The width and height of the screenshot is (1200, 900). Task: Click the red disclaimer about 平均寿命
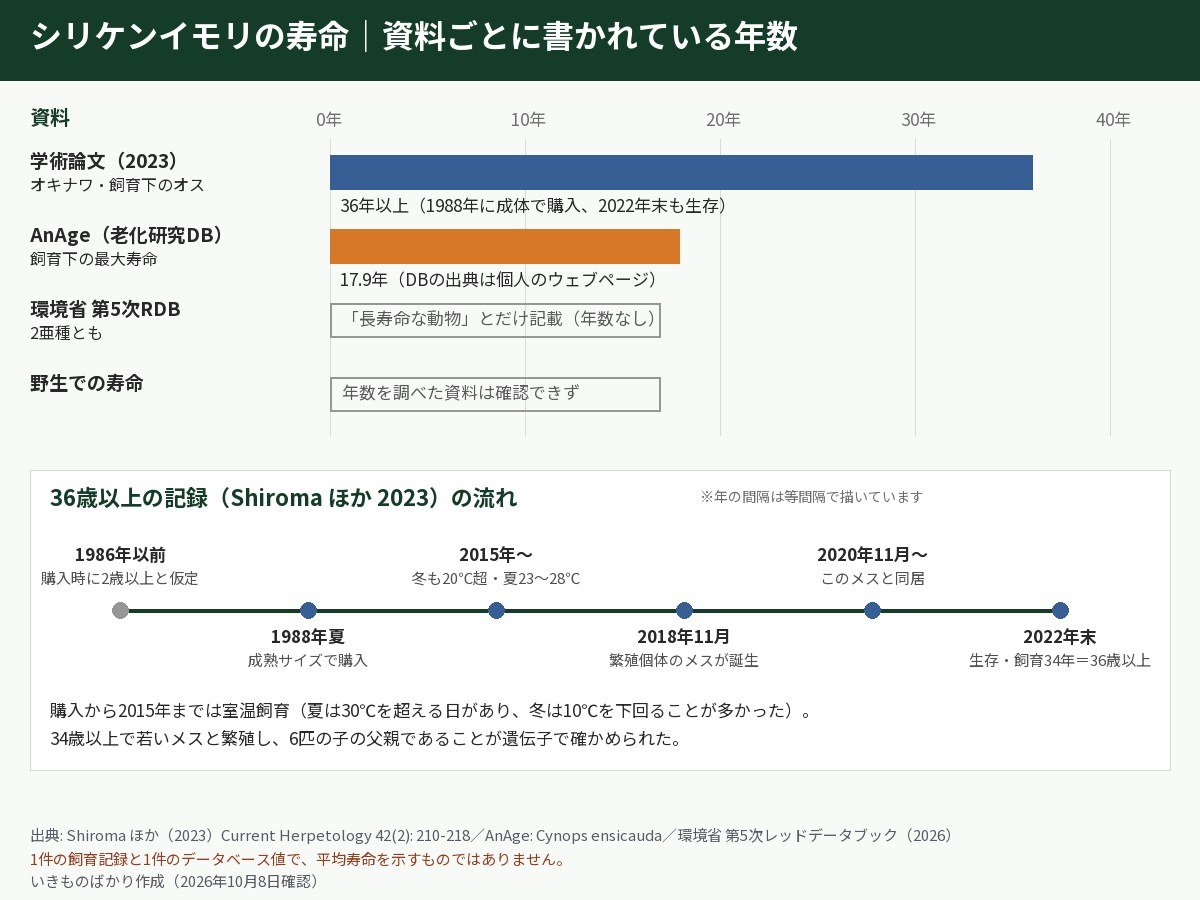[299, 859]
